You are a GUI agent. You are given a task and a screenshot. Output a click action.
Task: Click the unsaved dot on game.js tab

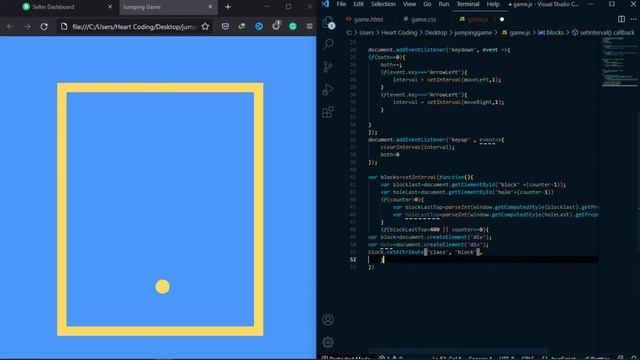[502, 19]
